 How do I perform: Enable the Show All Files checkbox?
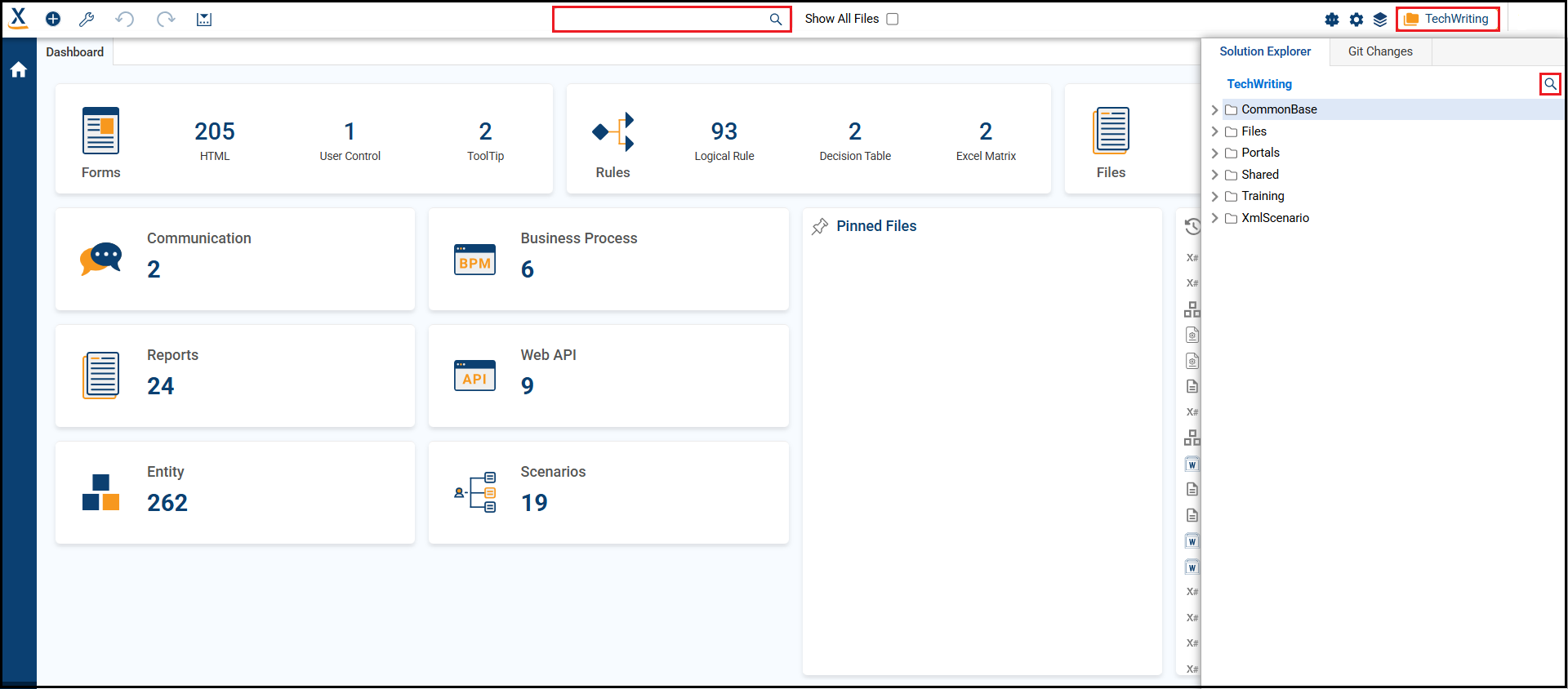click(x=893, y=19)
